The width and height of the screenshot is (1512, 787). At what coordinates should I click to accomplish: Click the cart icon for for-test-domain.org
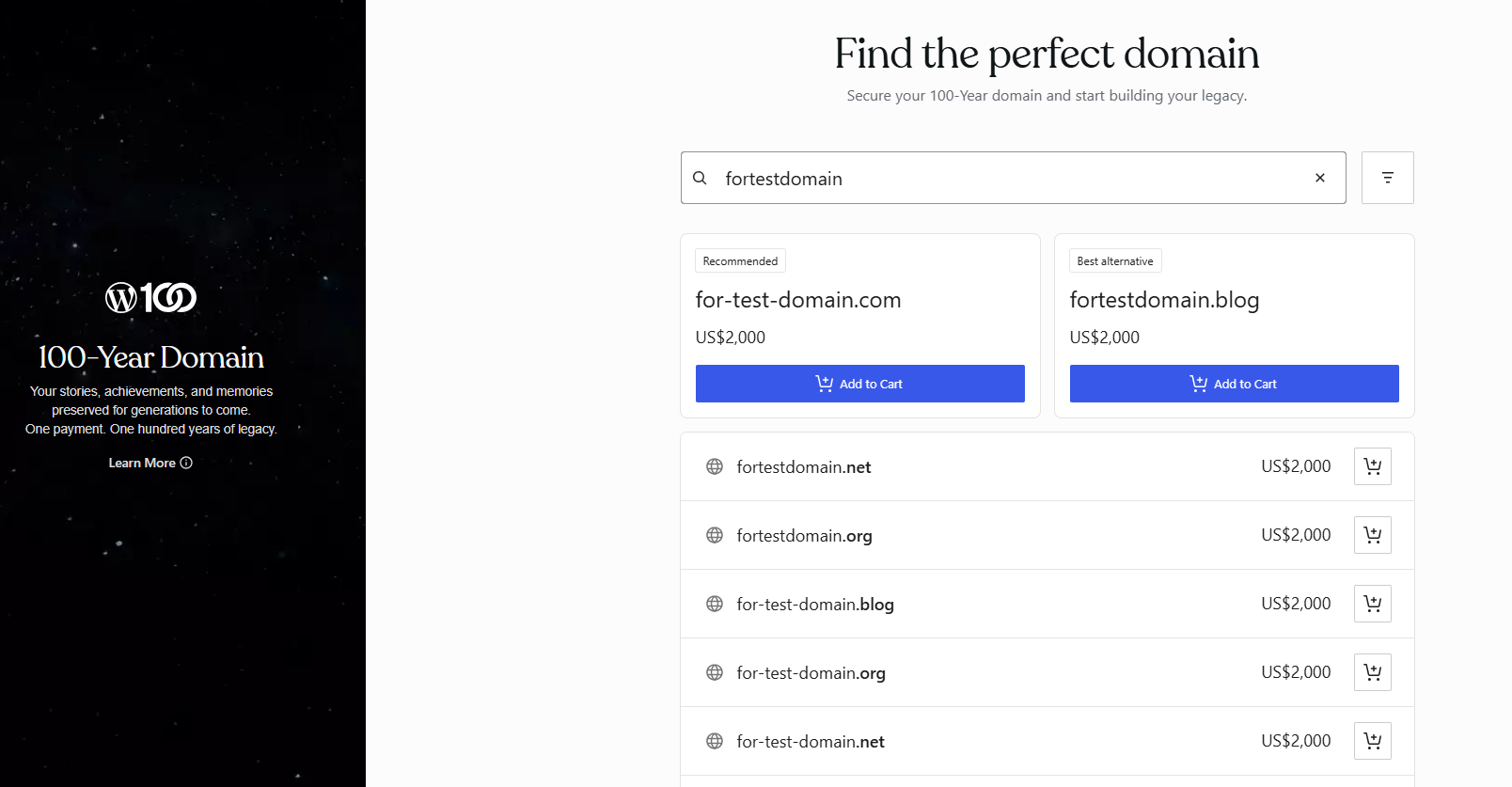pos(1372,672)
